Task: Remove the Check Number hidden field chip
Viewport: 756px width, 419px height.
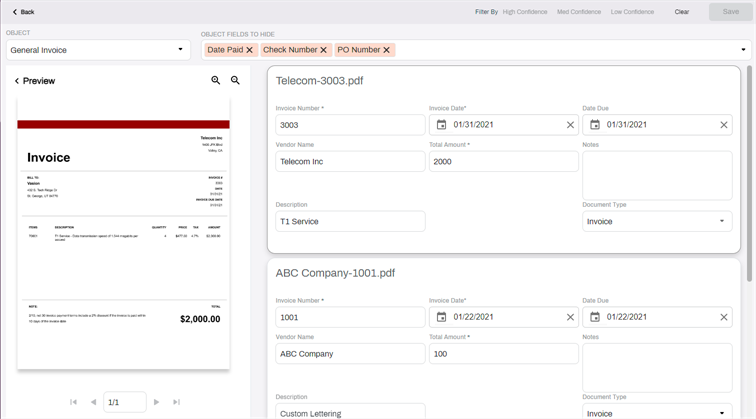Action: [324, 50]
